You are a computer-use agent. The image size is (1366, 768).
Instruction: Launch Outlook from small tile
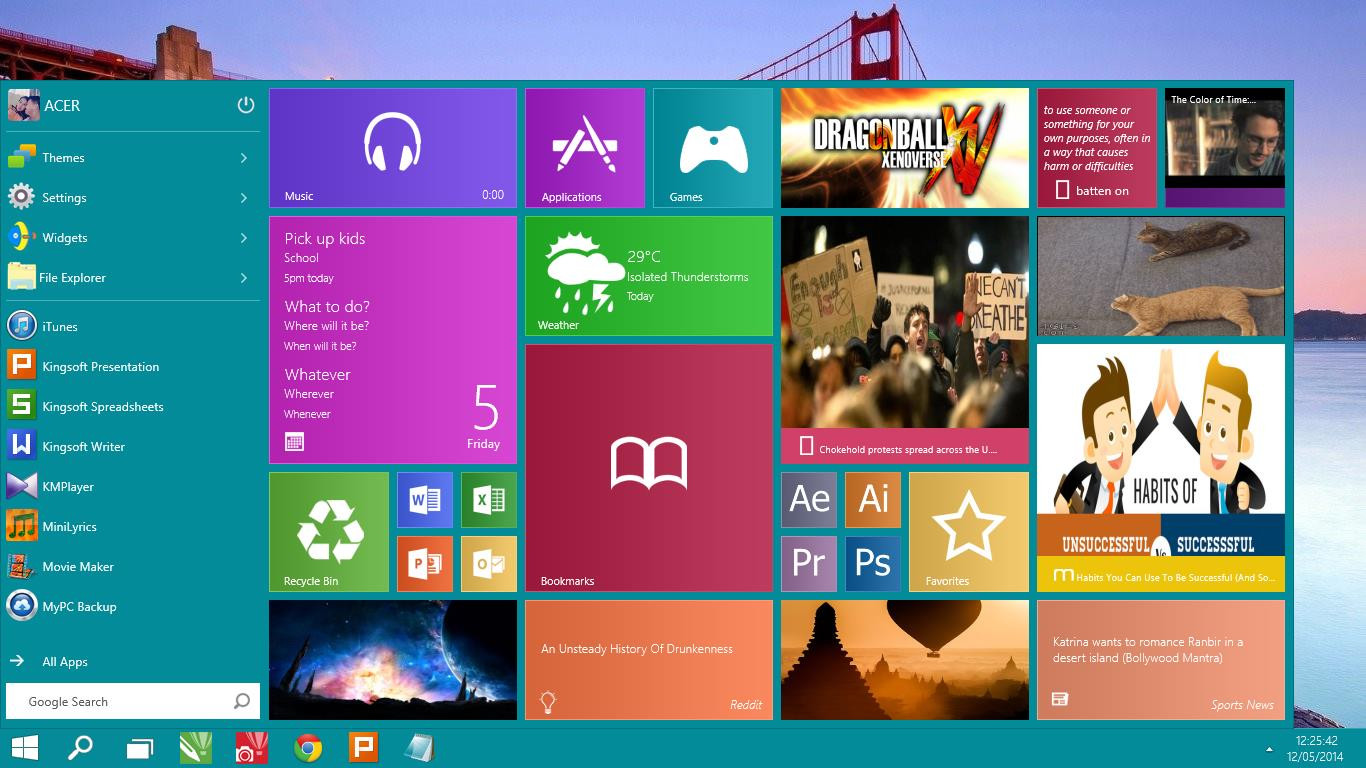pyautogui.click(x=489, y=564)
